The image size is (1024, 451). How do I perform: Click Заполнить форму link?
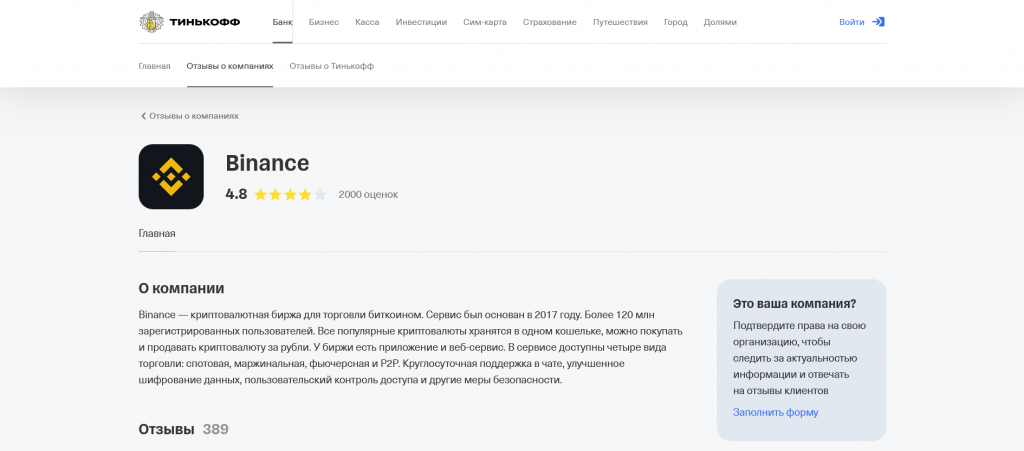pos(775,412)
